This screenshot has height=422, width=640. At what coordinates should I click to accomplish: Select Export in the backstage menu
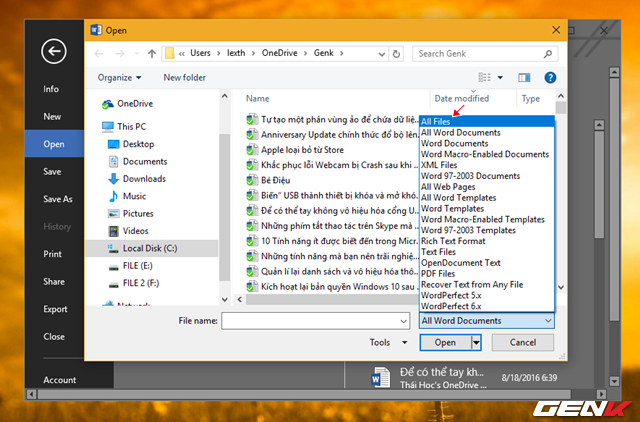pyautogui.click(x=55, y=309)
